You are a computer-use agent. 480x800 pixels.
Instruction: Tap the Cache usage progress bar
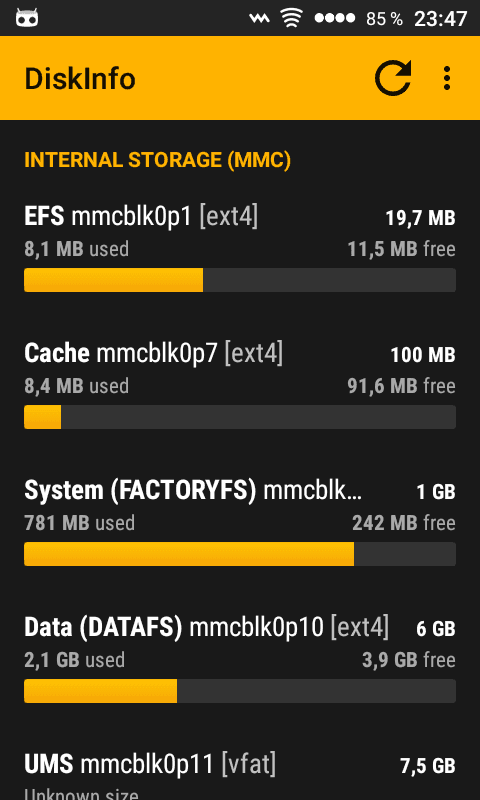click(x=240, y=417)
